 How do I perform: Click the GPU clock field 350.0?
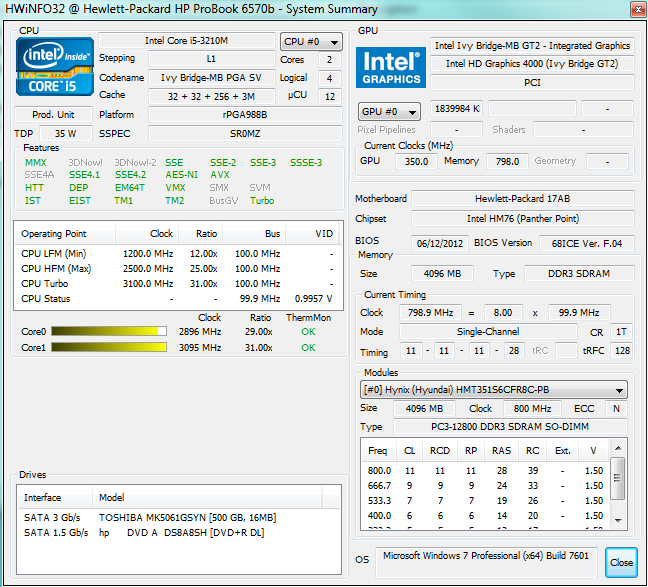[x=416, y=161]
